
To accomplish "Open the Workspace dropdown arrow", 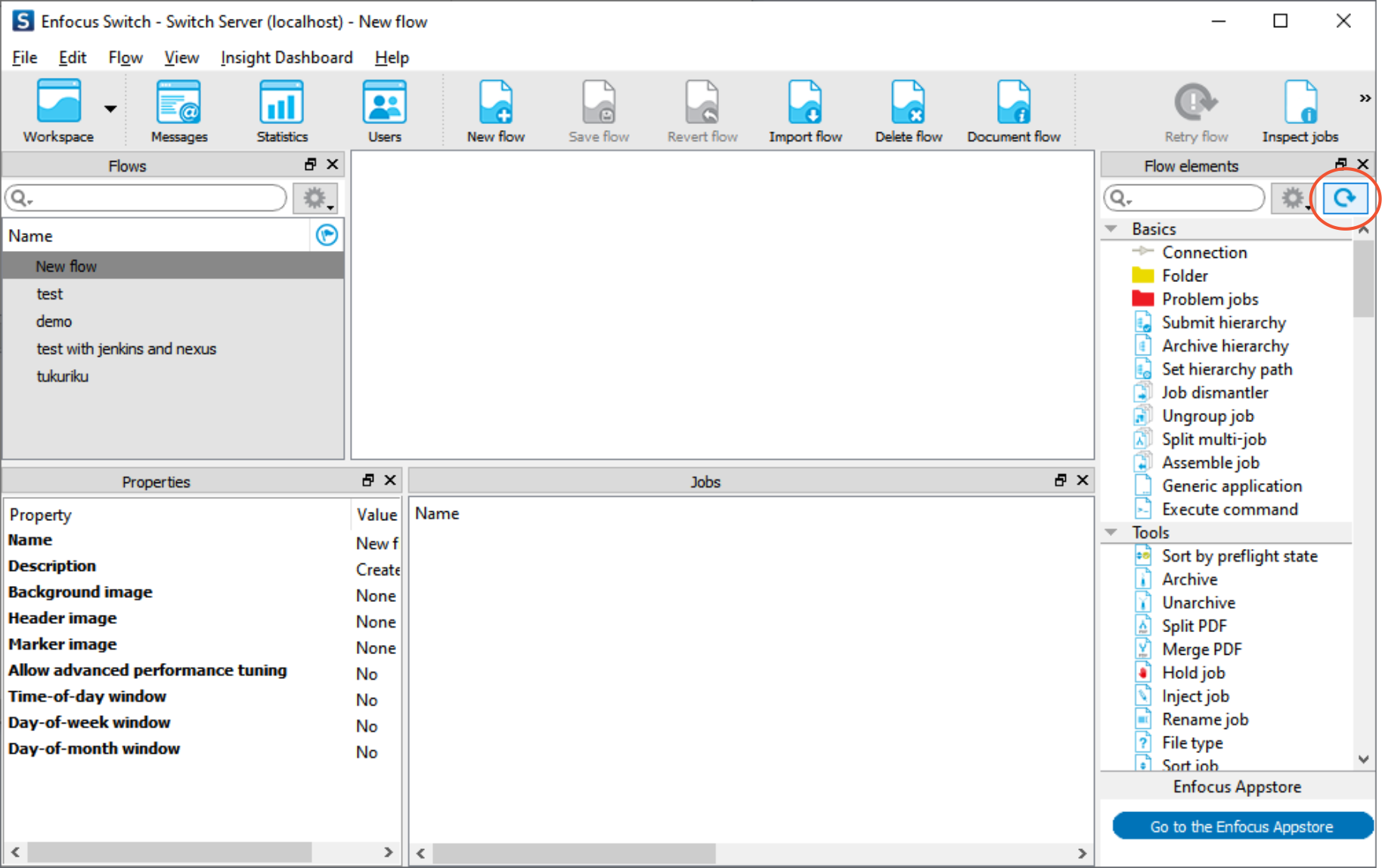I will click(x=109, y=108).
